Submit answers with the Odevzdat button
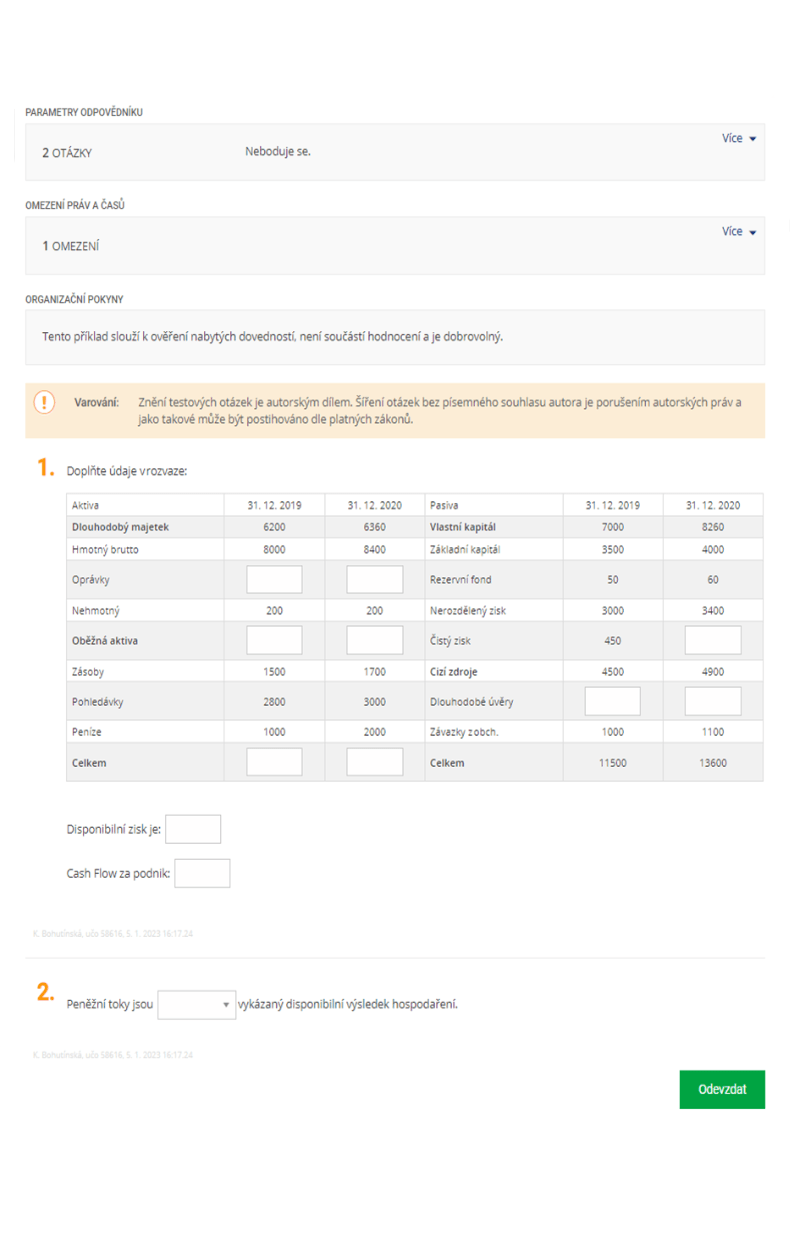This screenshot has height=1233, width=790. tap(721, 1089)
